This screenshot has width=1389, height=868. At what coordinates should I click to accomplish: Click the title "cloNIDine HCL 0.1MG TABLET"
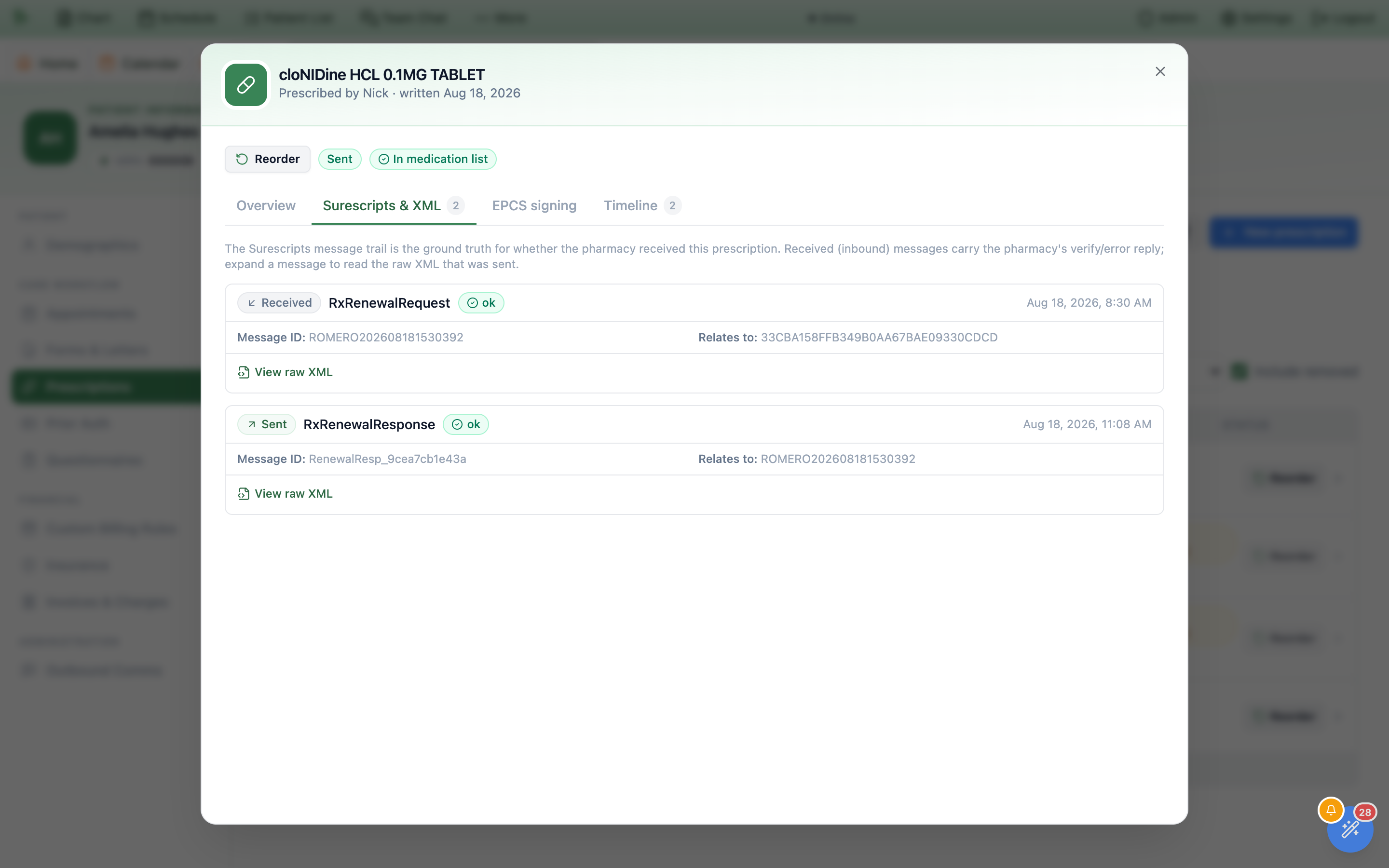[x=381, y=75]
